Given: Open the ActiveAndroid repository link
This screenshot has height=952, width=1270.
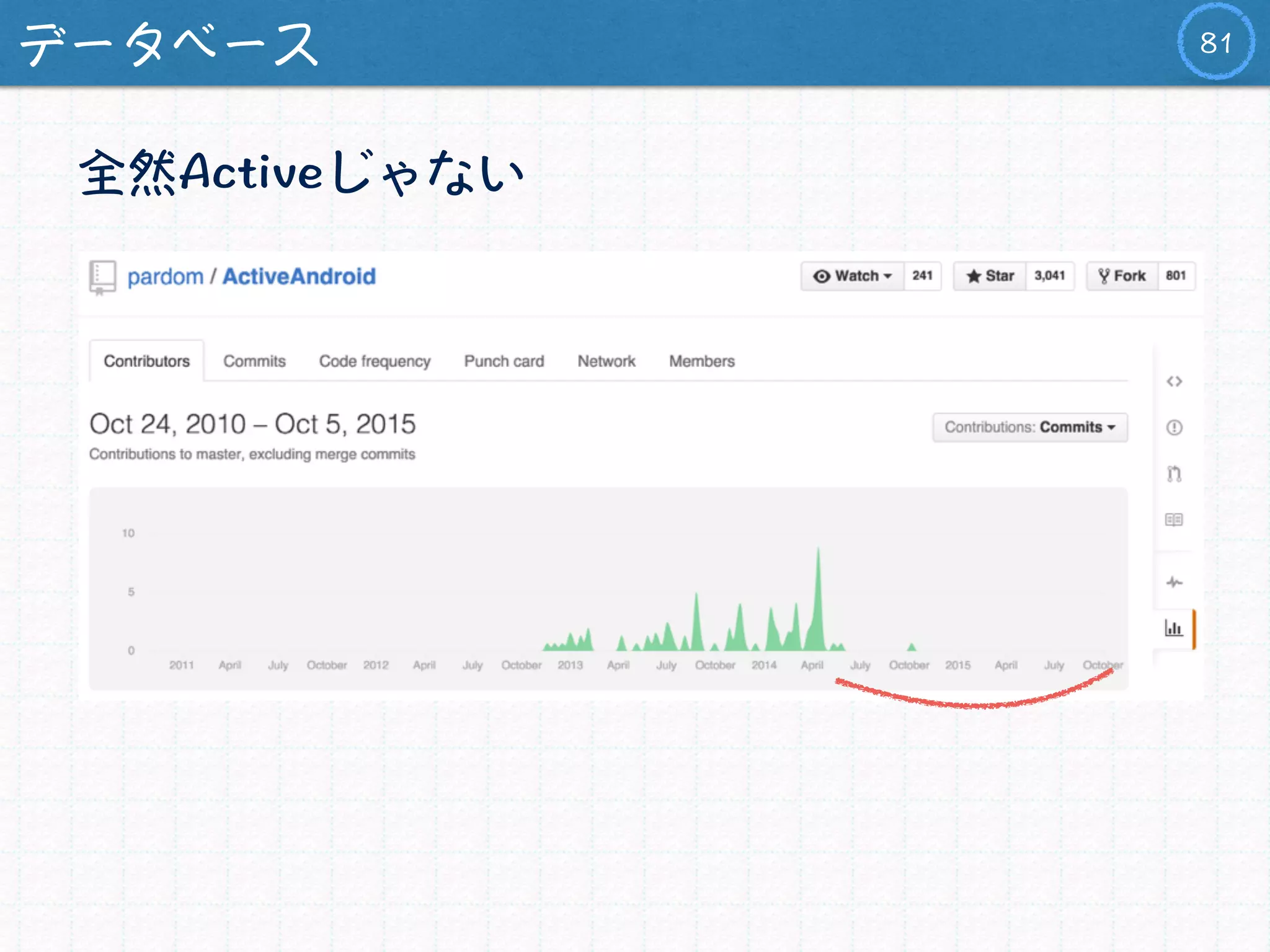Looking at the screenshot, I should tap(299, 277).
